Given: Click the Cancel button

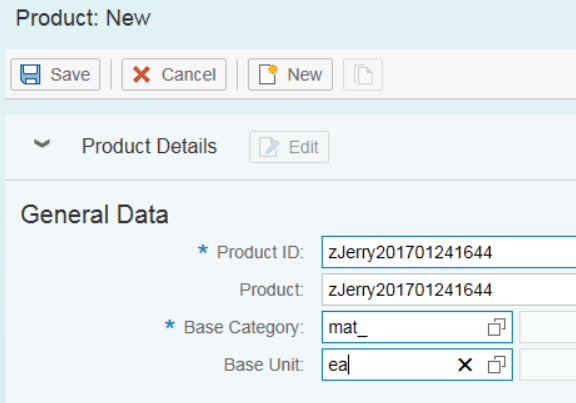Looking at the screenshot, I should point(174,74).
